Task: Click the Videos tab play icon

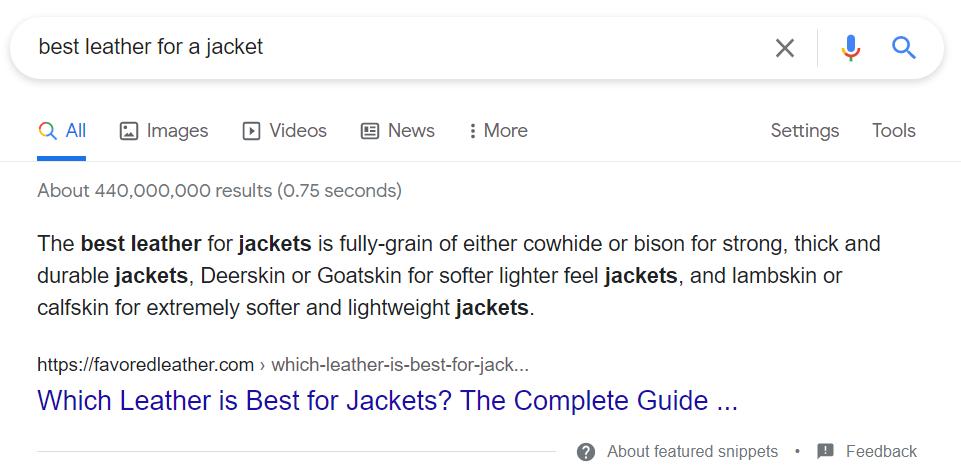Action: click(x=251, y=131)
